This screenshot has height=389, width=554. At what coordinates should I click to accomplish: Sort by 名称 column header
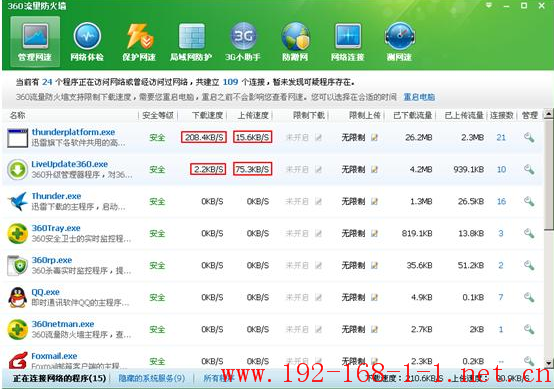click(18, 115)
